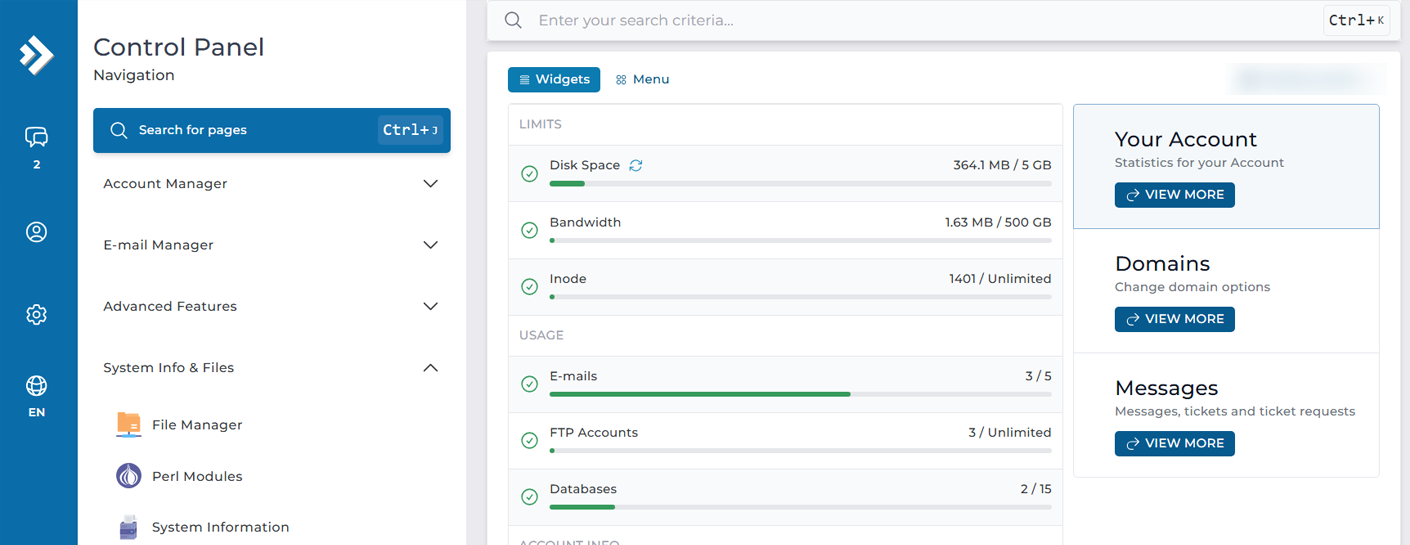
Task: Click the Databases status check icon
Action: (x=530, y=497)
